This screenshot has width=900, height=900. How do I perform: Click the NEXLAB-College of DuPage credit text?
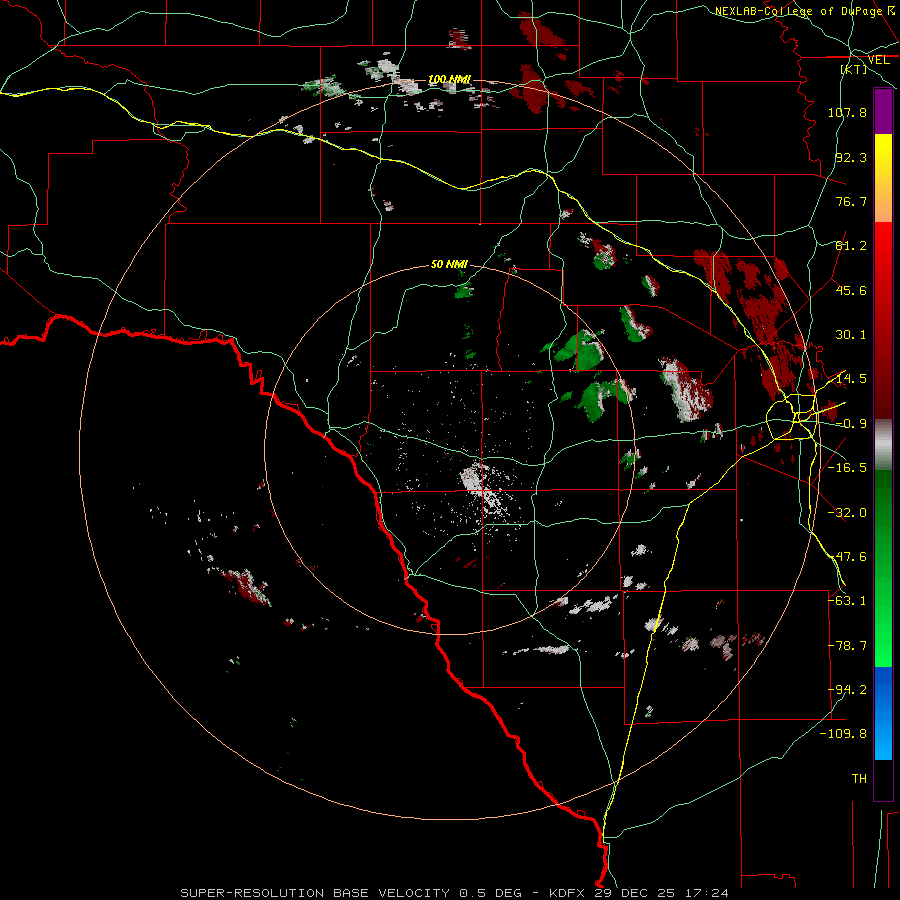tap(798, 11)
